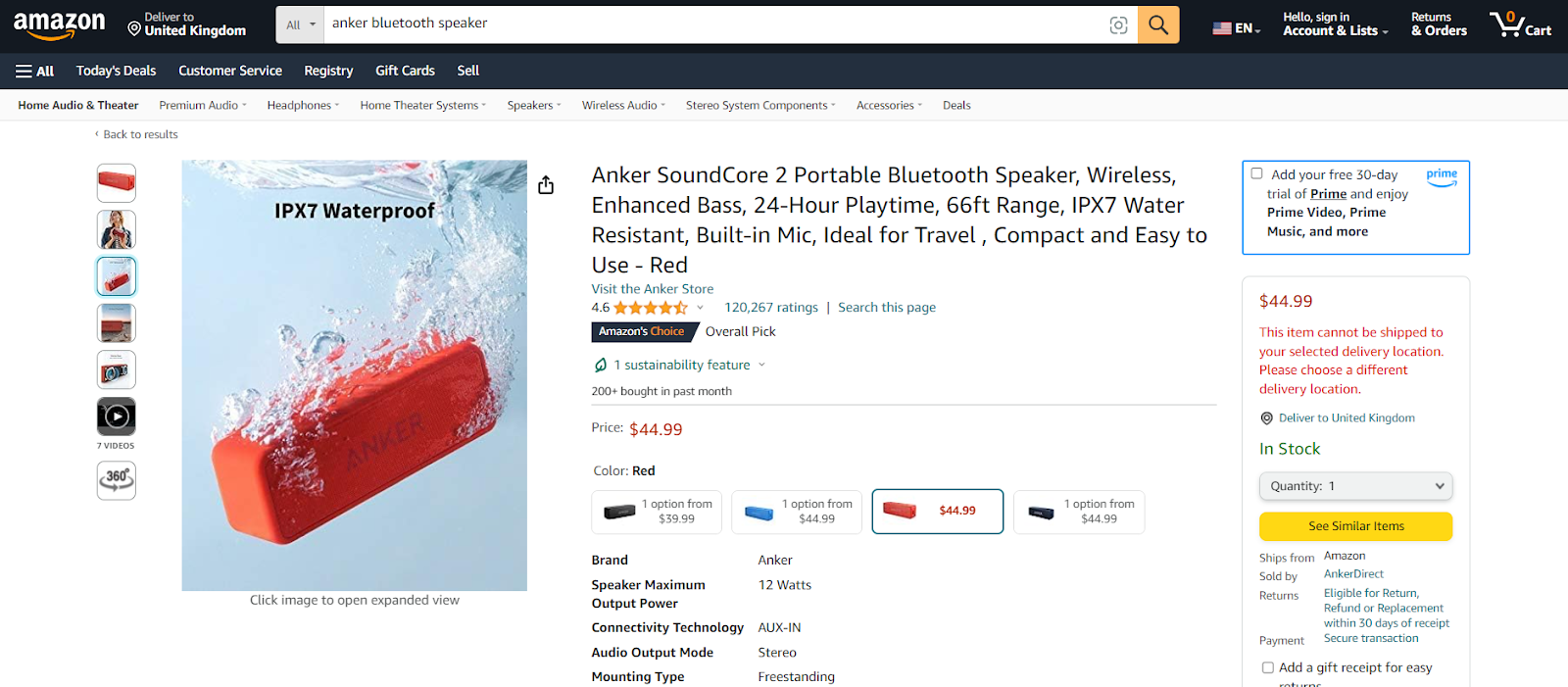Click the orange search magnifier button
The image size is (1568, 687).
pos(1158,25)
